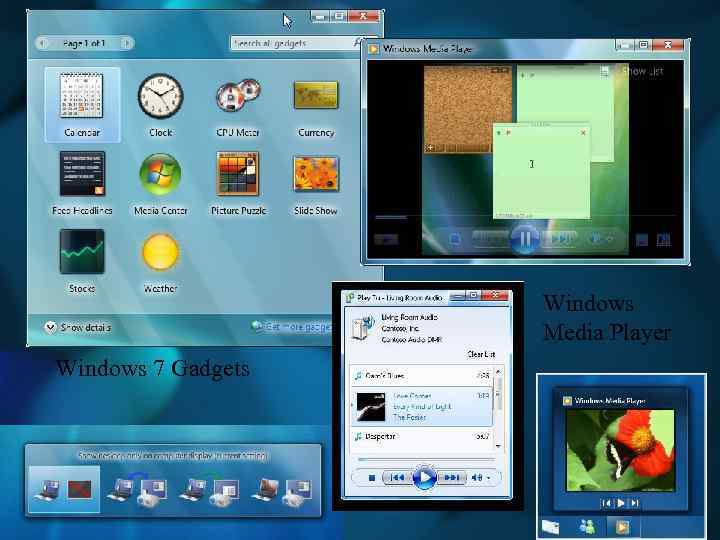Play the track in Play To window

[x=423, y=478]
